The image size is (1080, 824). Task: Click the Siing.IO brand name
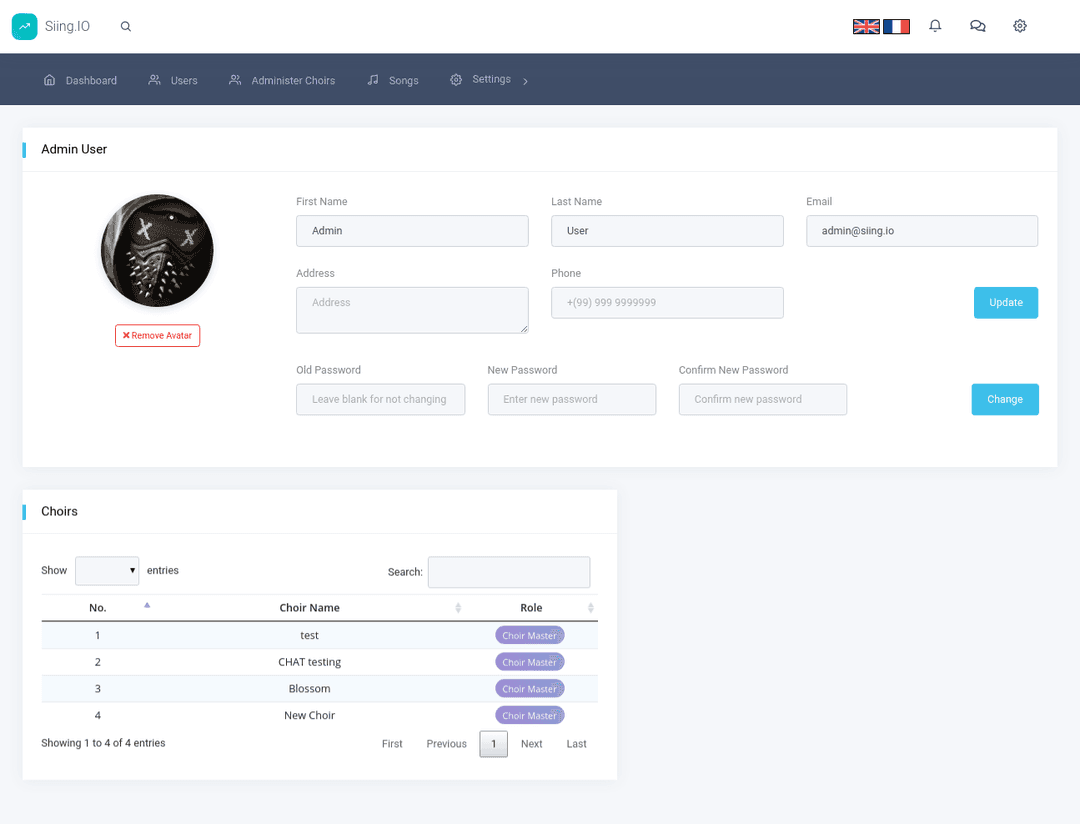coord(68,26)
